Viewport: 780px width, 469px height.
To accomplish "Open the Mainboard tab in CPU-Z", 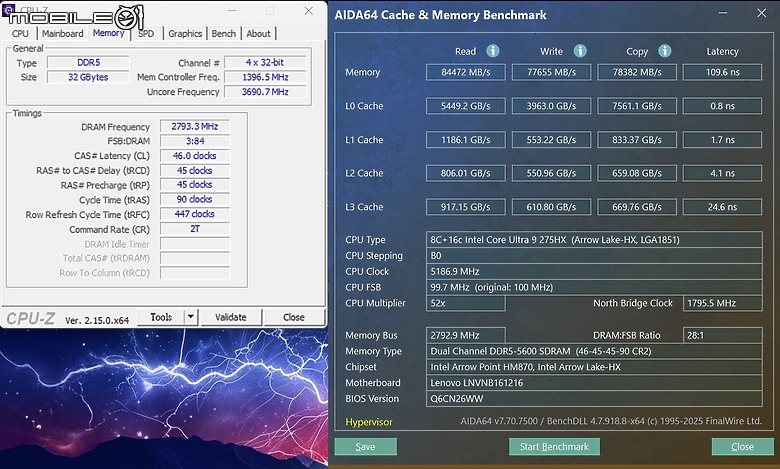I will click(x=63, y=33).
